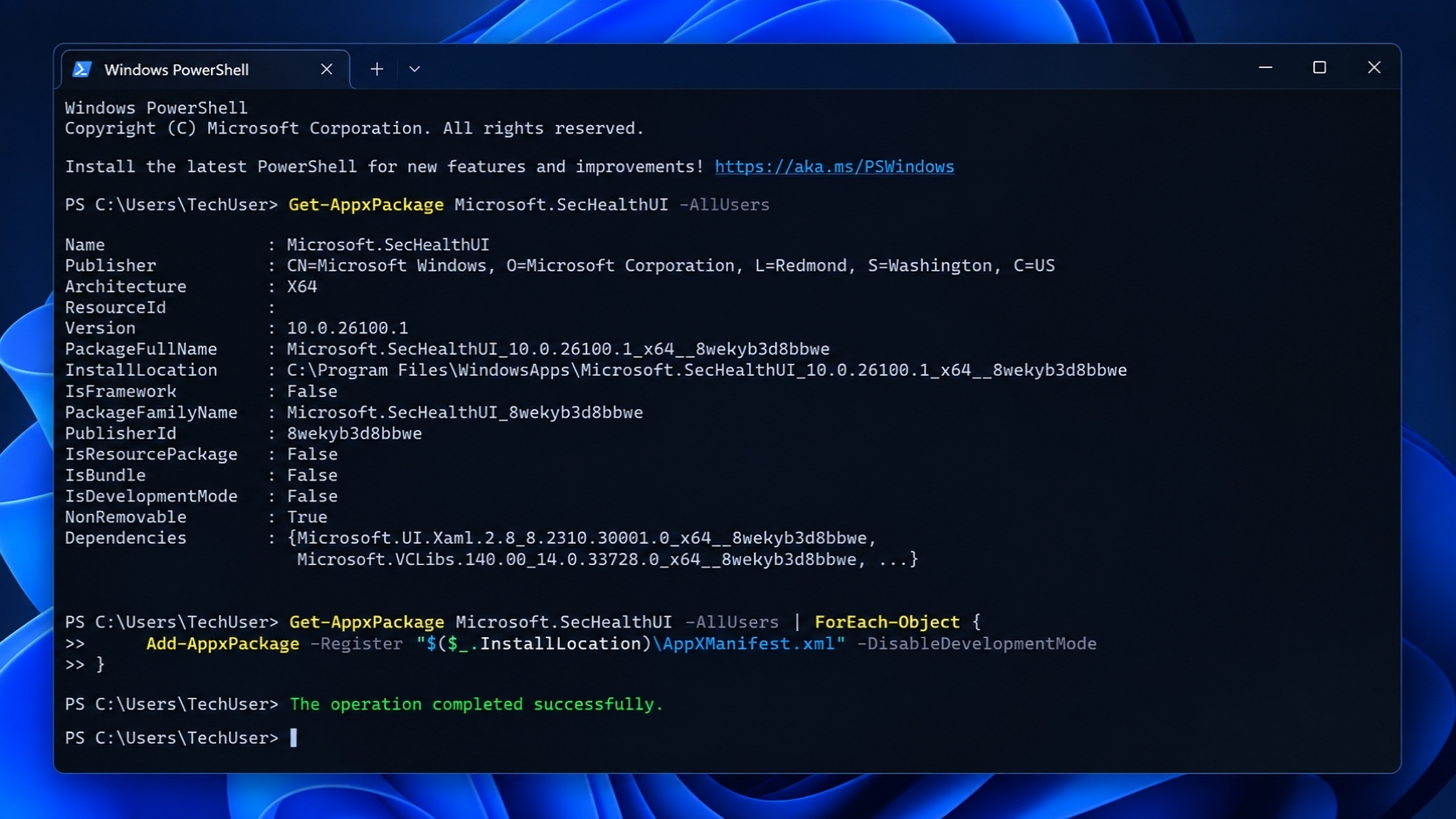The height and width of the screenshot is (819, 1456).
Task: Click the IsFramework value False
Action: [x=312, y=392]
